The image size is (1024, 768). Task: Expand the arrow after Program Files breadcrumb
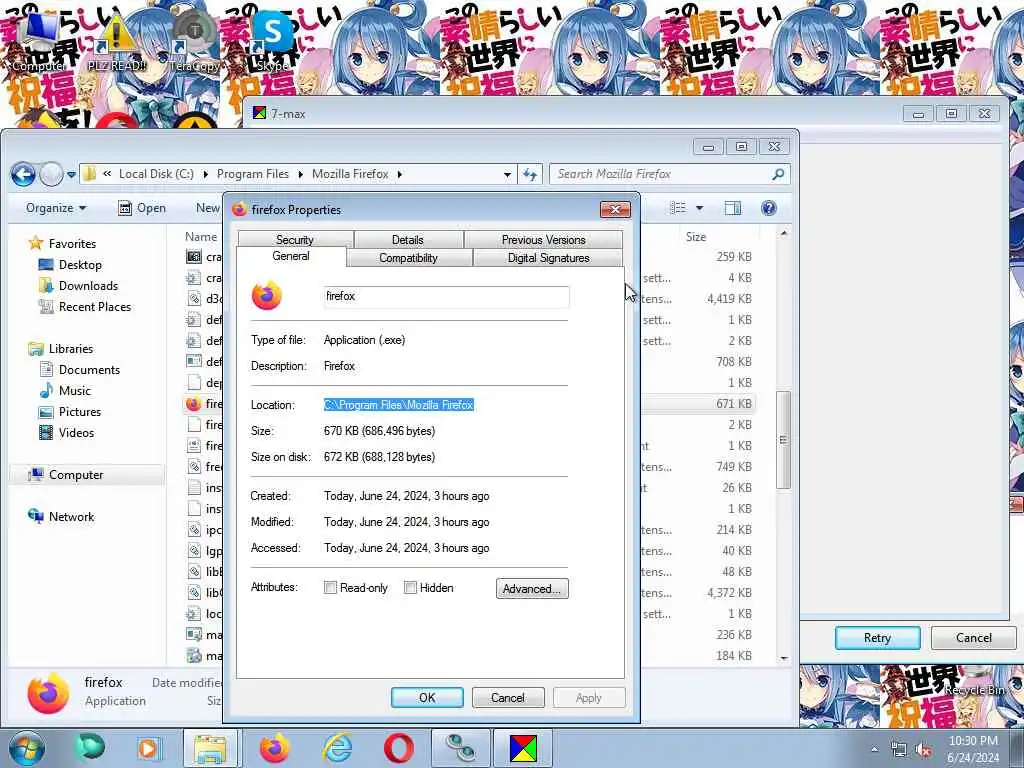[300, 174]
